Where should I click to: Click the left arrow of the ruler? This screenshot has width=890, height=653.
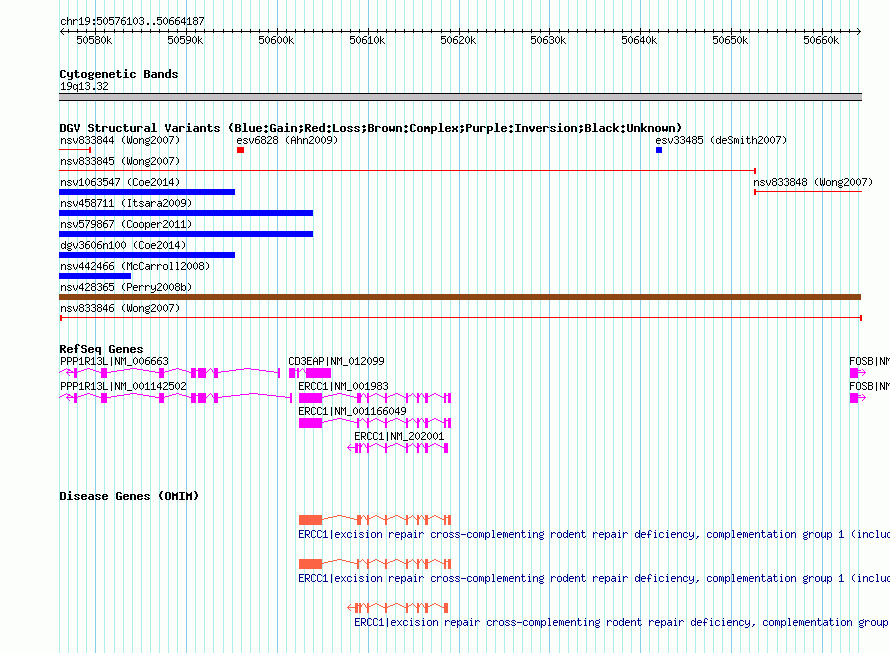[x=62, y=31]
